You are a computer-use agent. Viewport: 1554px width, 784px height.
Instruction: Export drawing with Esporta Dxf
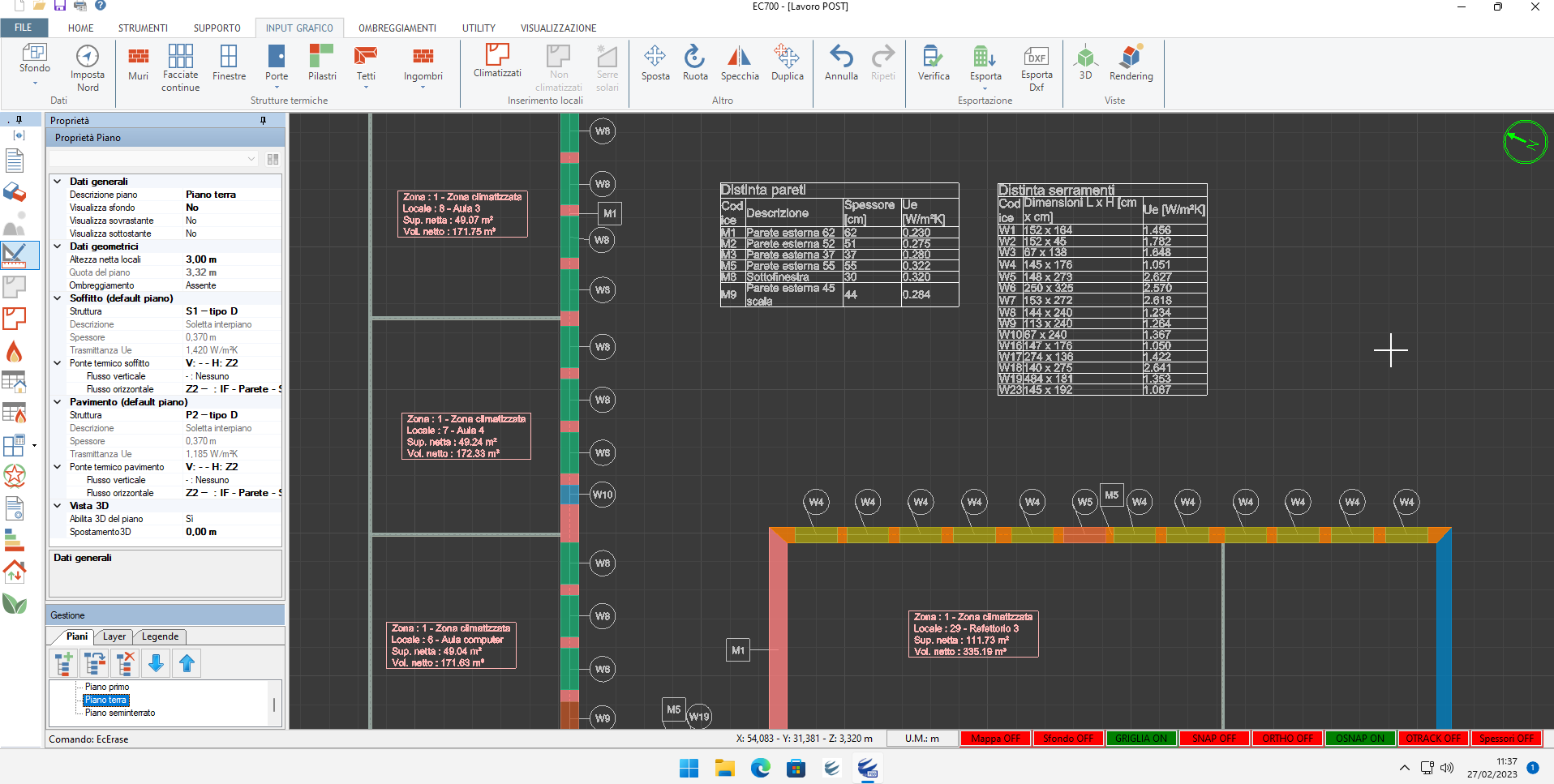pos(1037,68)
